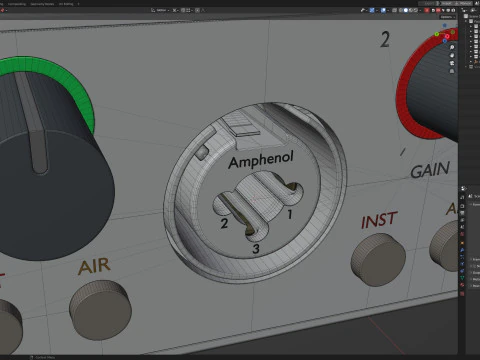
Task: Switch to solid viewport shading
Action: [x=406, y=10]
